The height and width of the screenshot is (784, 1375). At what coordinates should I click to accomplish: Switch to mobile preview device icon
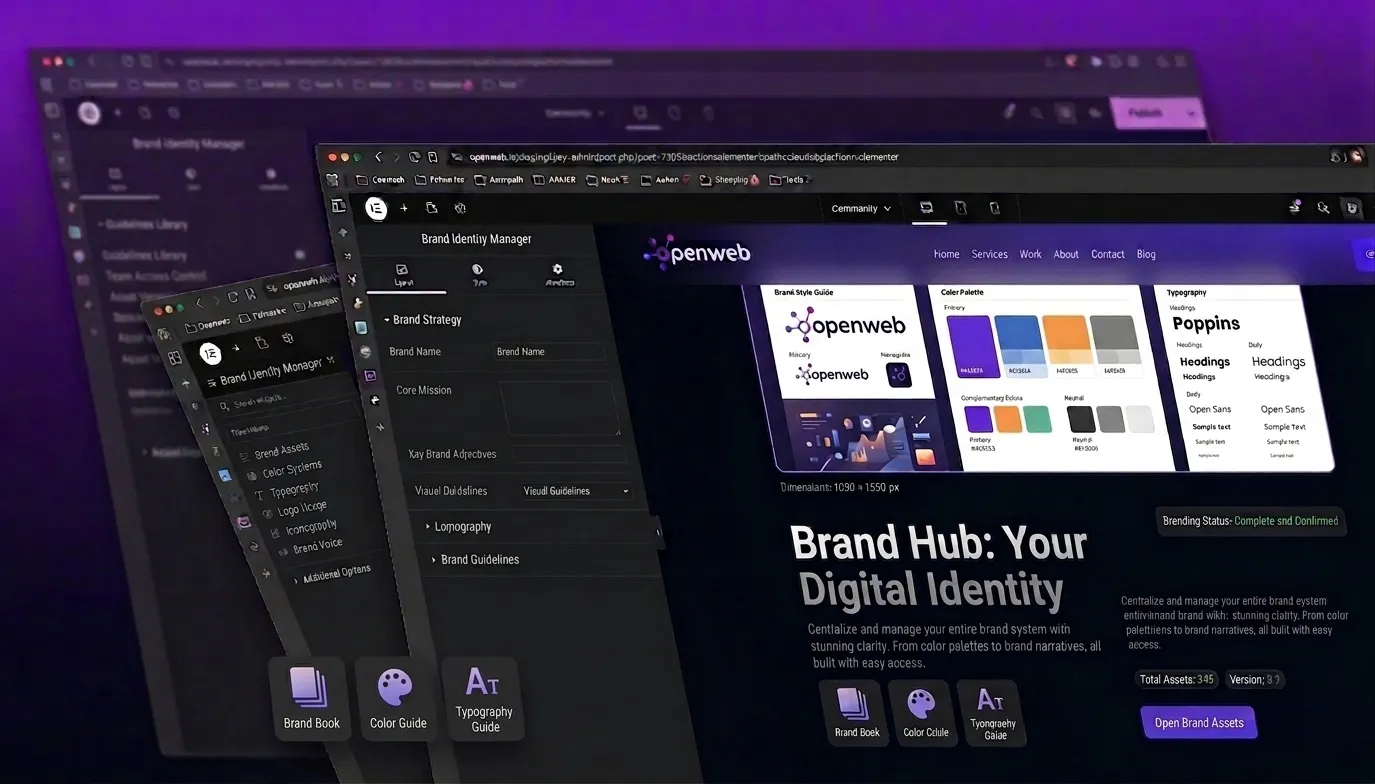click(x=994, y=208)
